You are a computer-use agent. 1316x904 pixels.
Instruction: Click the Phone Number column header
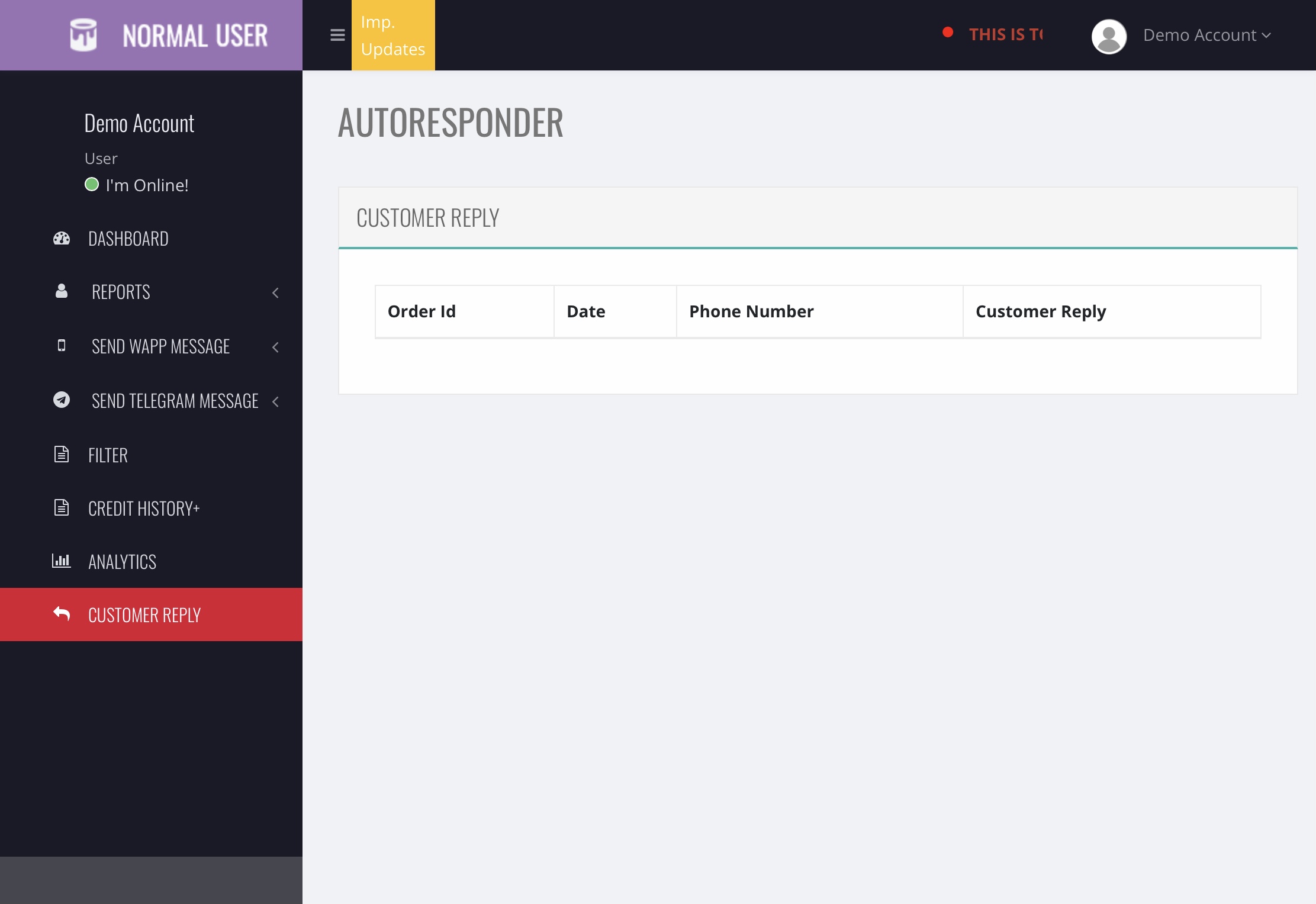[819, 311]
